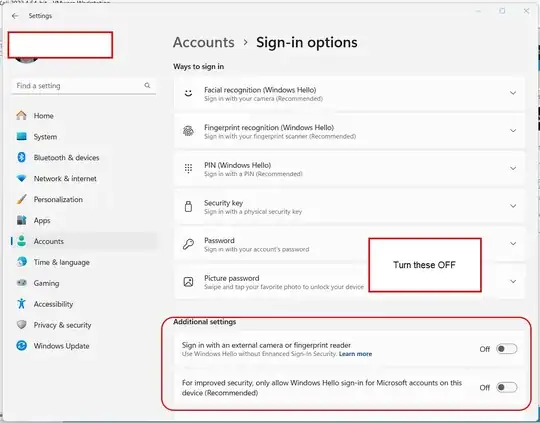This screenshot has width=540, height=423.
Task: Expand Security key chevron
Action: [513, 206]
